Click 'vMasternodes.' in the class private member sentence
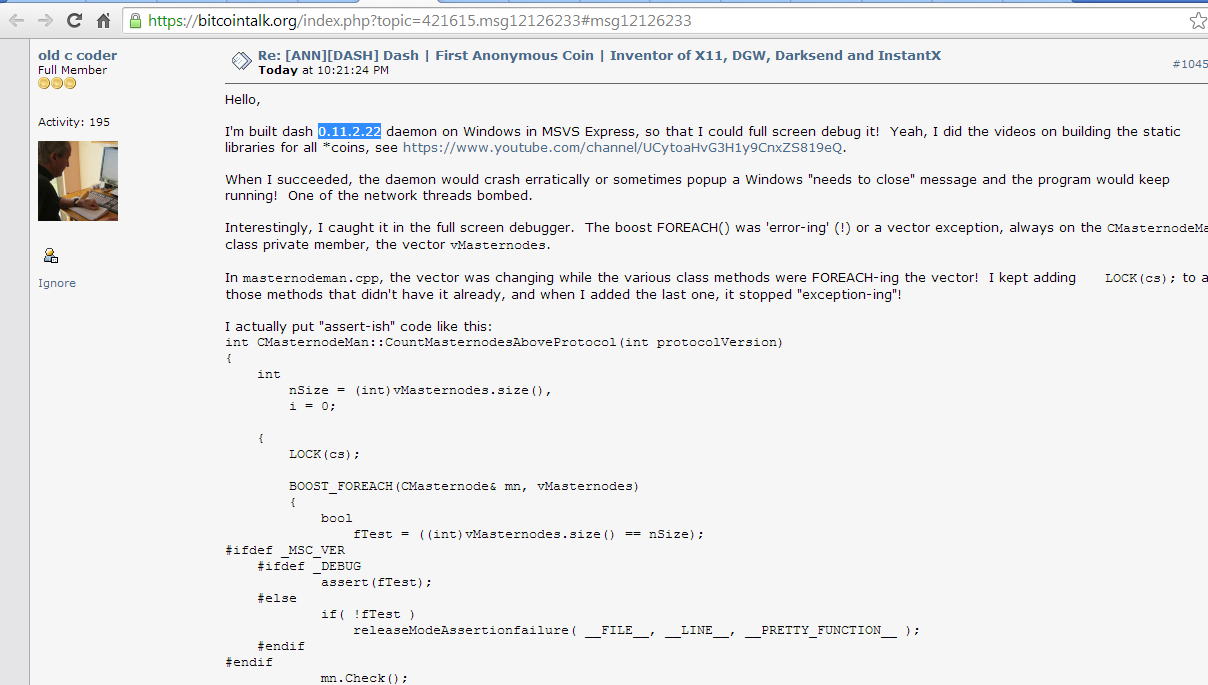The image size is (1208, 685). [x=499, y=244]
